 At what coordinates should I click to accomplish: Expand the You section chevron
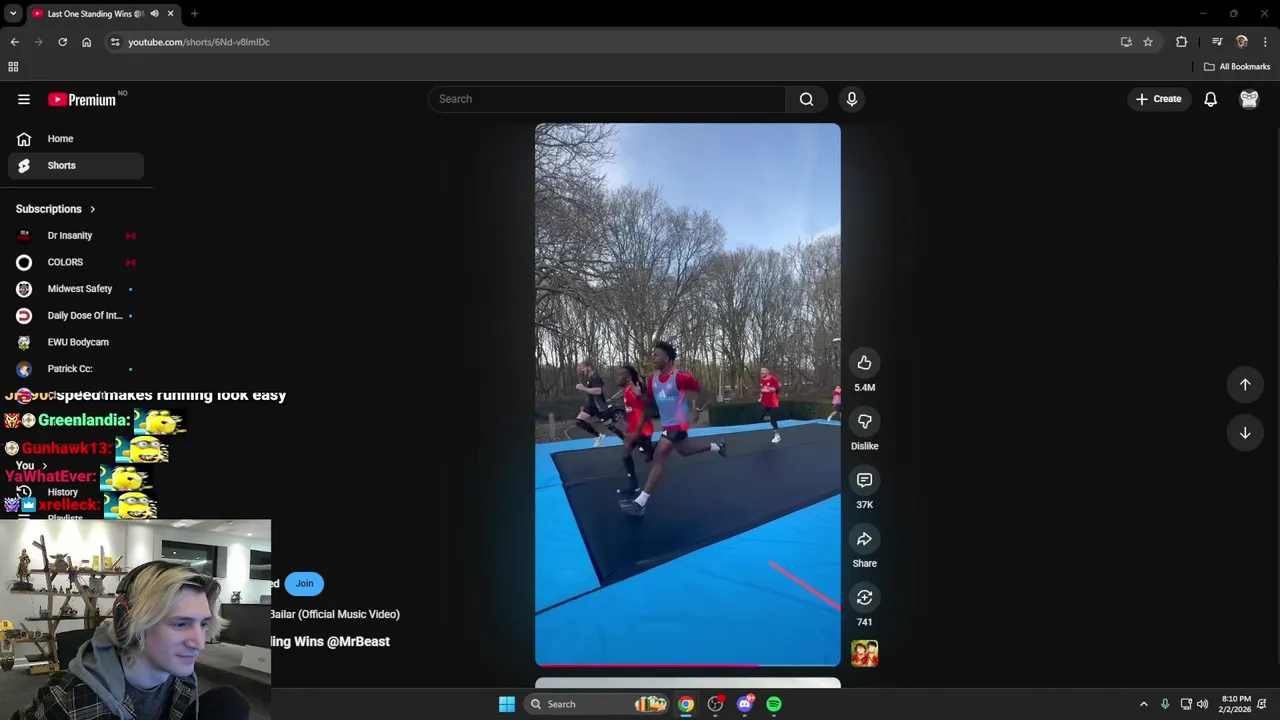click(44, 466)
